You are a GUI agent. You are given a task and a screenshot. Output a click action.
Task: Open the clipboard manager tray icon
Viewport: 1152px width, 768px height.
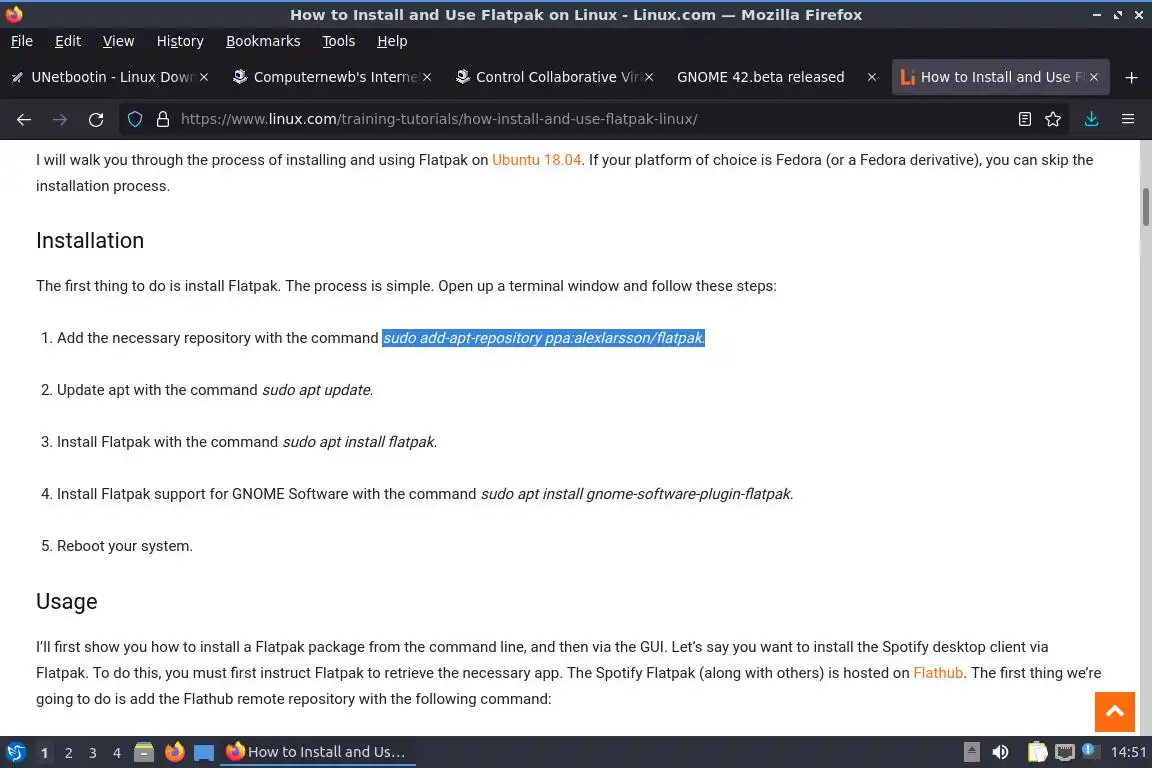coord(1037,752)
